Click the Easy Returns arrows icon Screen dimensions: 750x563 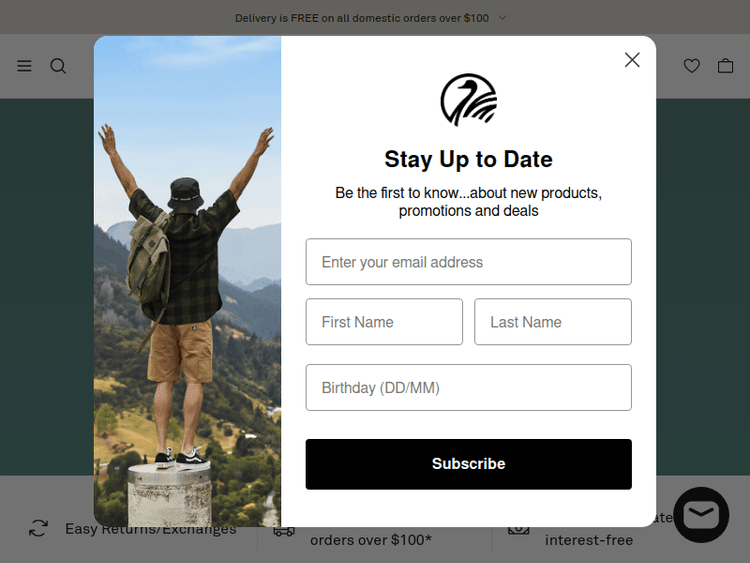point(38,529)
